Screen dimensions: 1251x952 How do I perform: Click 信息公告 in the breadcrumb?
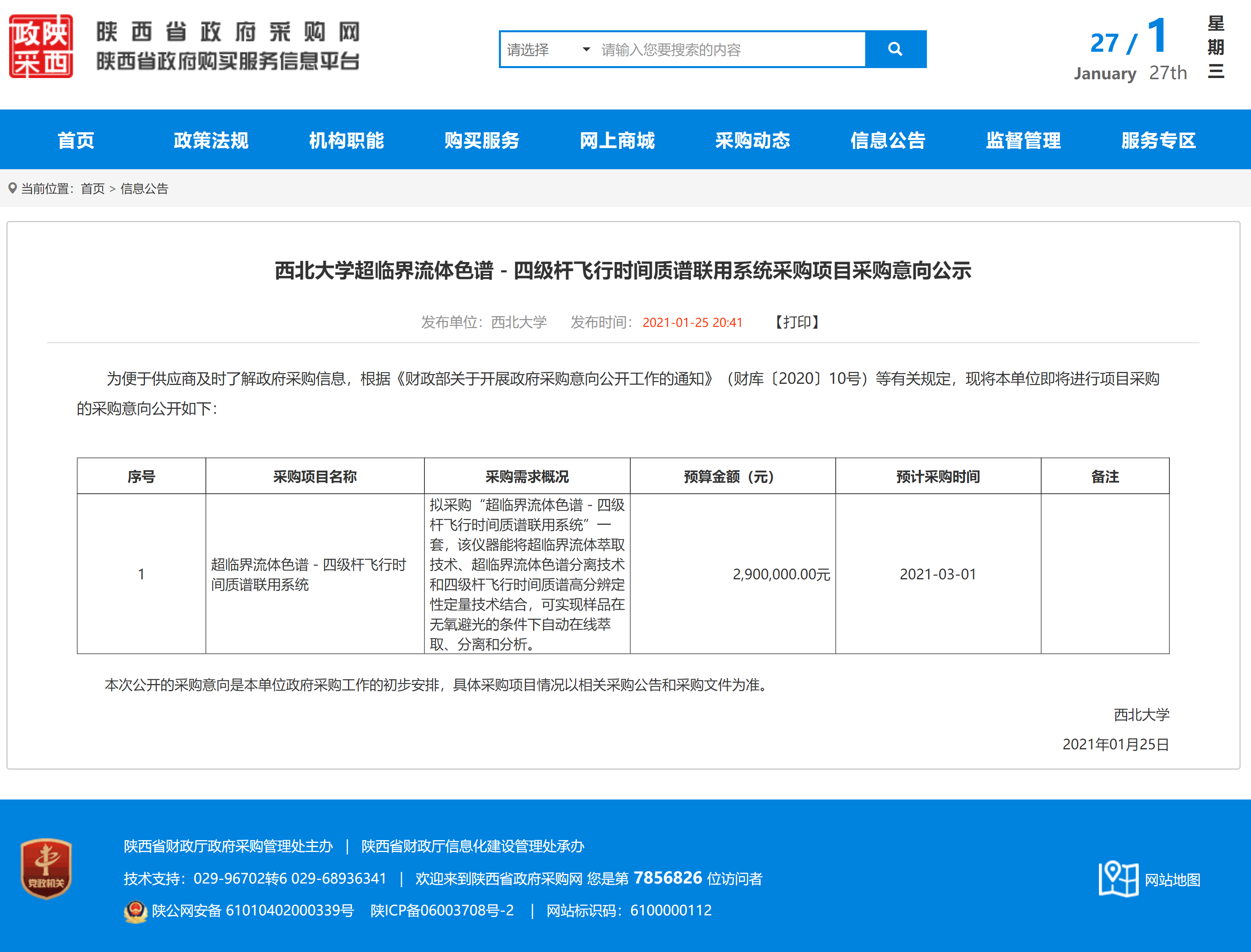145,189
